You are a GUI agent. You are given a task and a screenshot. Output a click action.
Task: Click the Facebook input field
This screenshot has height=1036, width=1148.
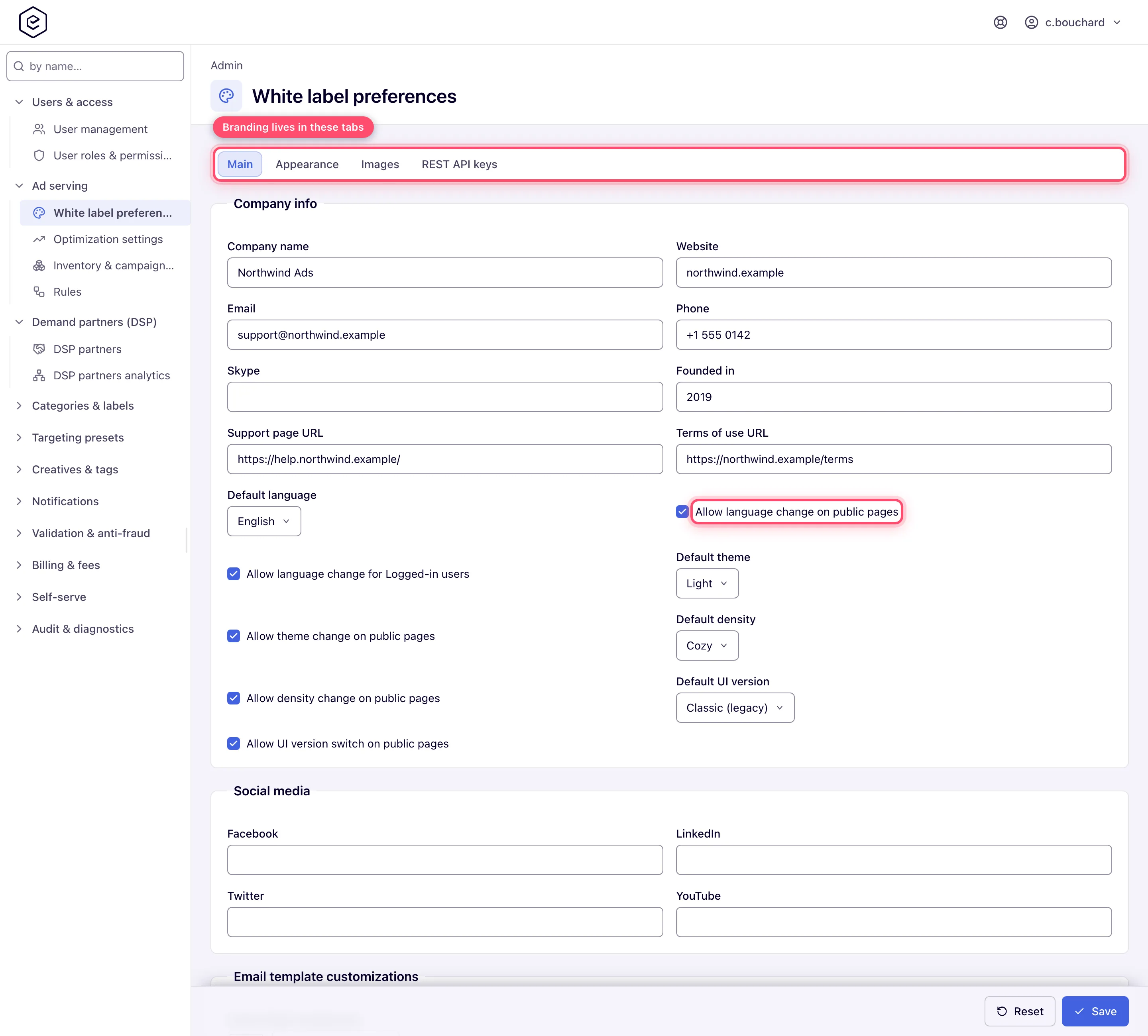445,859
